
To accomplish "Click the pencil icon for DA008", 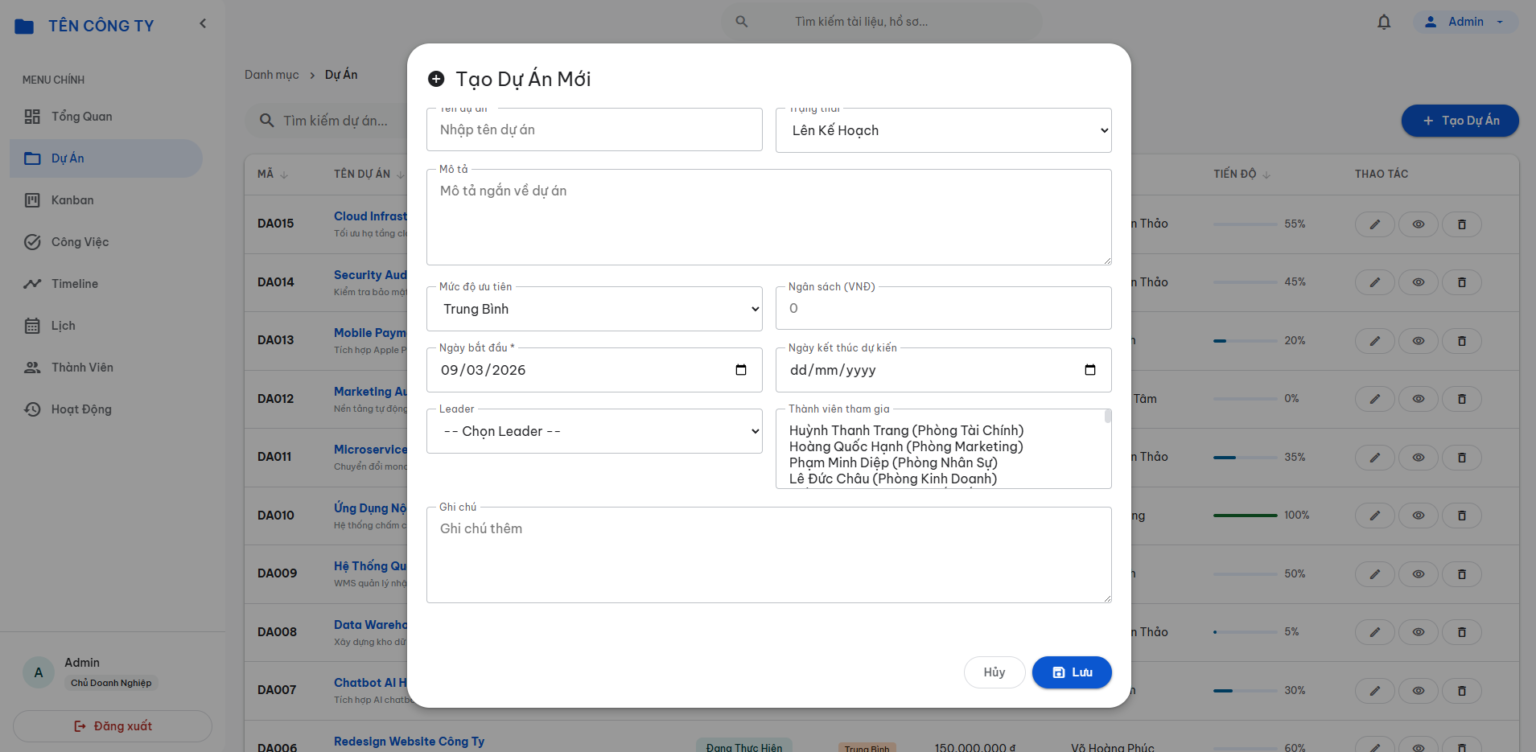I will pyautogui.click(x=1375, y=632).
